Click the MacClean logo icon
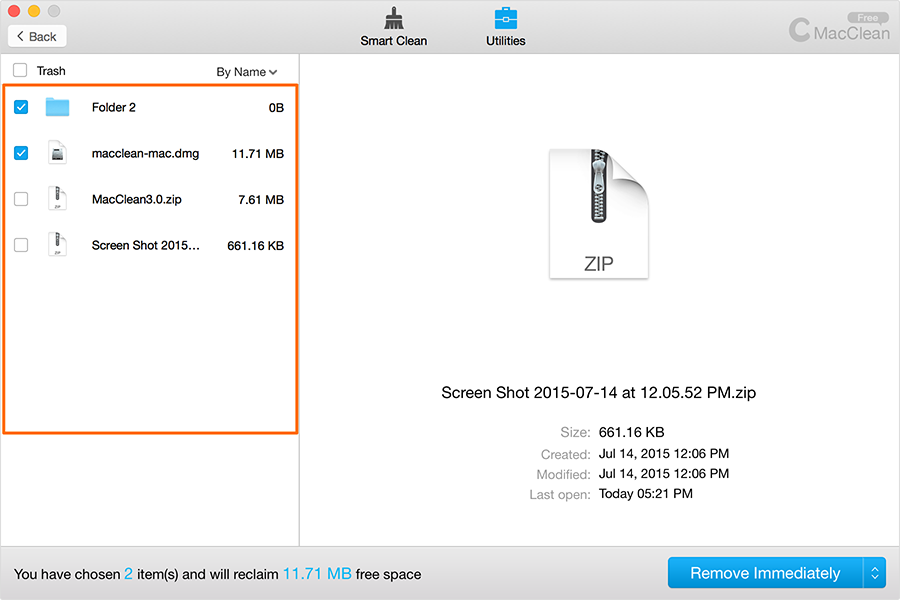900x600 pixels. pyautogui.click(x=799, y=29)
